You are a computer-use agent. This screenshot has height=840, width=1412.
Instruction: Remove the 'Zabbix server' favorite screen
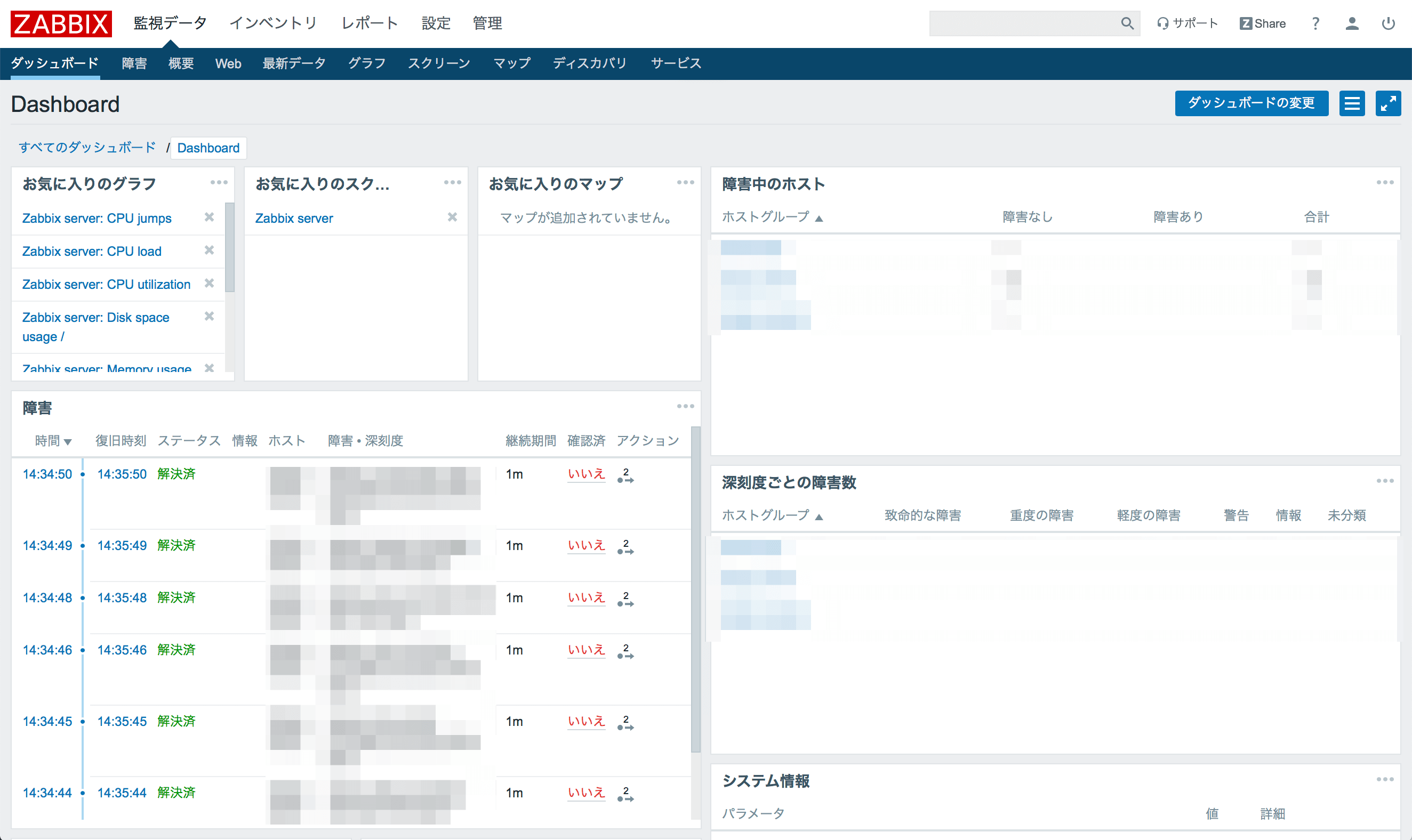pyautogui.click(x=452, y=217)
